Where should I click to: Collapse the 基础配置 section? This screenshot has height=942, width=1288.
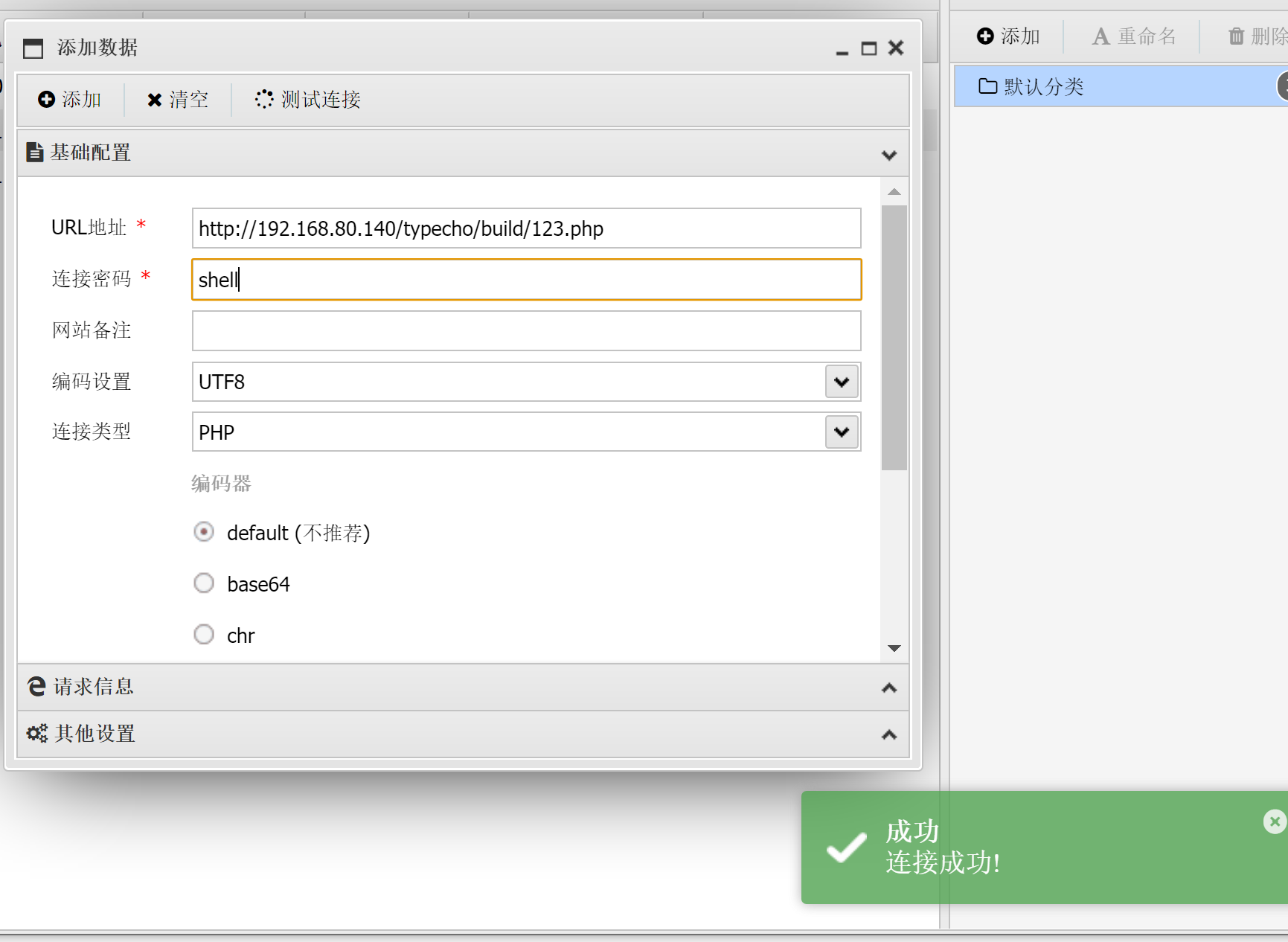tap(889, 155)
